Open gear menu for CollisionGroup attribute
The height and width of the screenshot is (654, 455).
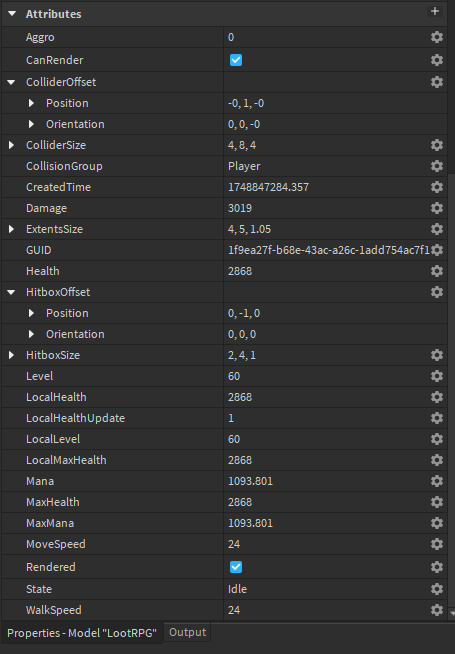(x=437, y=166)
